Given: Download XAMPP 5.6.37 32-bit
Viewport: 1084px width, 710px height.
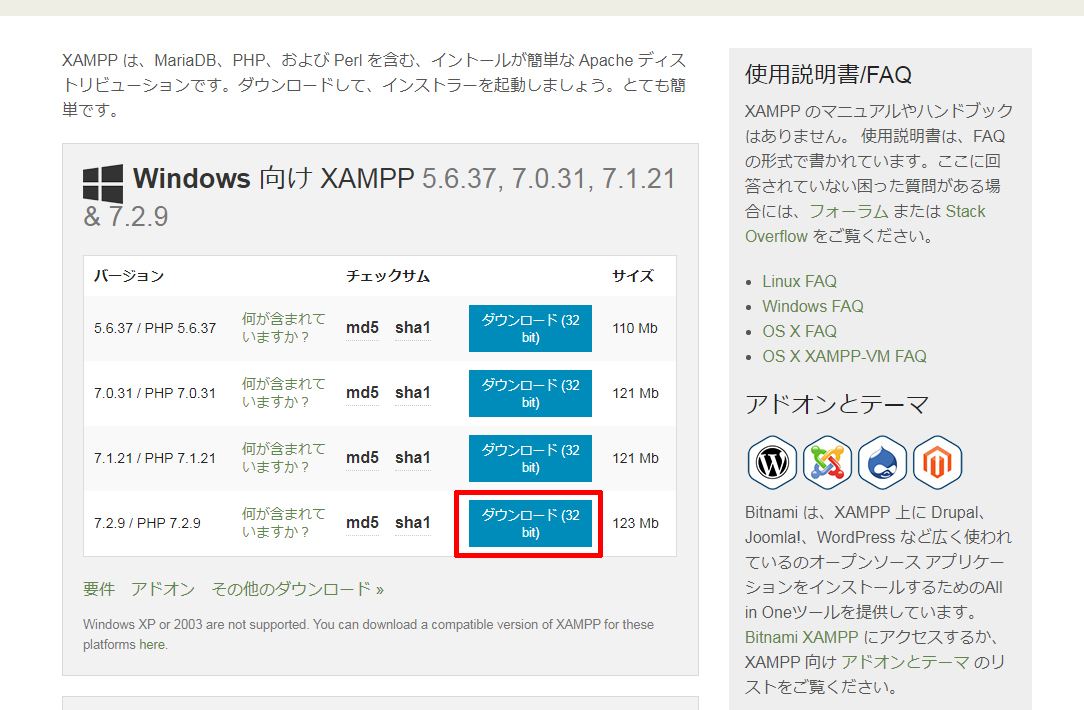Looking at the screenshot, I should [530, 329].
